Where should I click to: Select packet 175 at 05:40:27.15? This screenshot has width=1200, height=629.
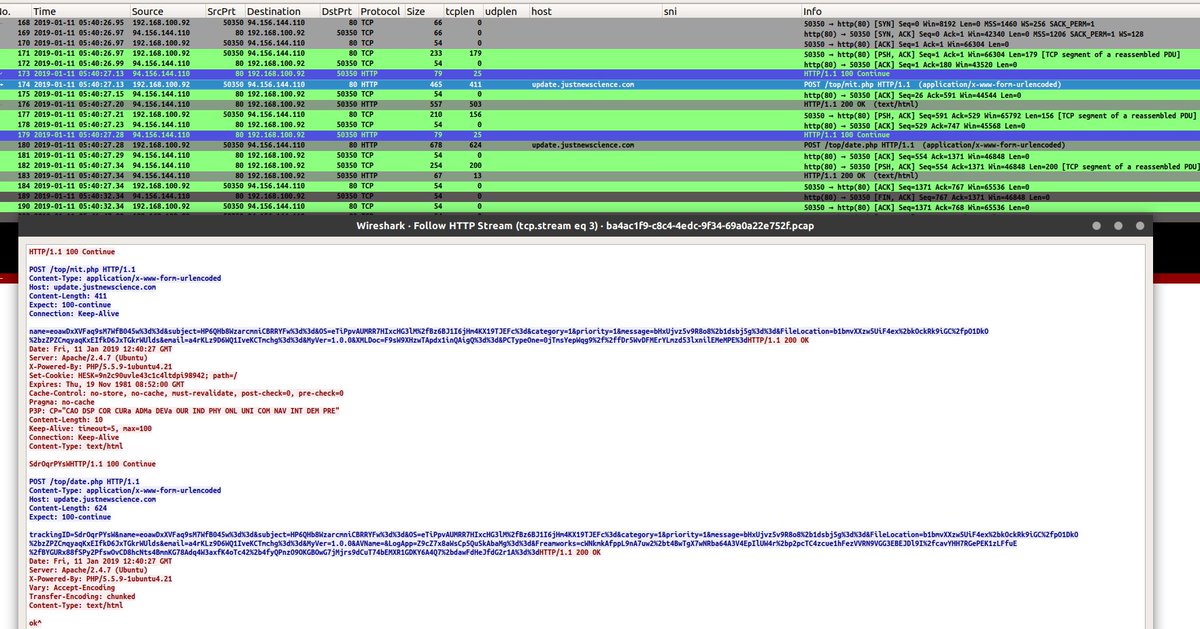[x=600, y=95]
